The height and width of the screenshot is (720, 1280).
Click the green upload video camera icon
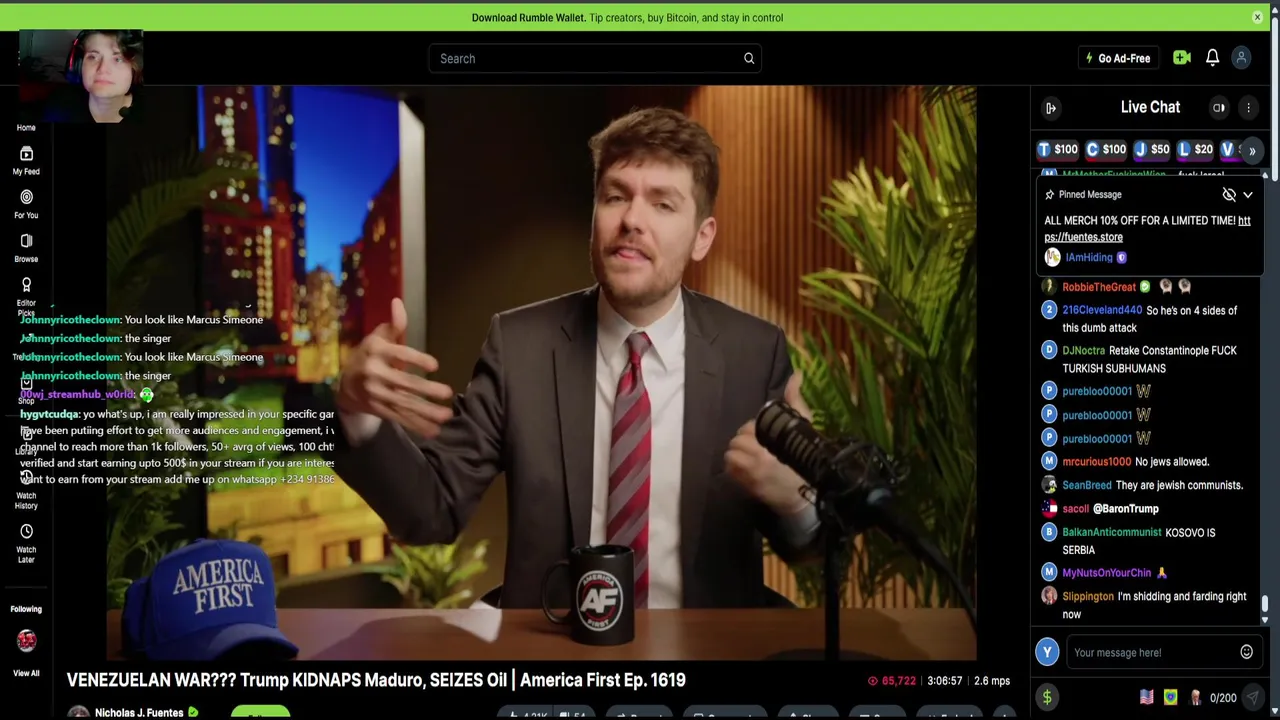[x=1182, y=58]
